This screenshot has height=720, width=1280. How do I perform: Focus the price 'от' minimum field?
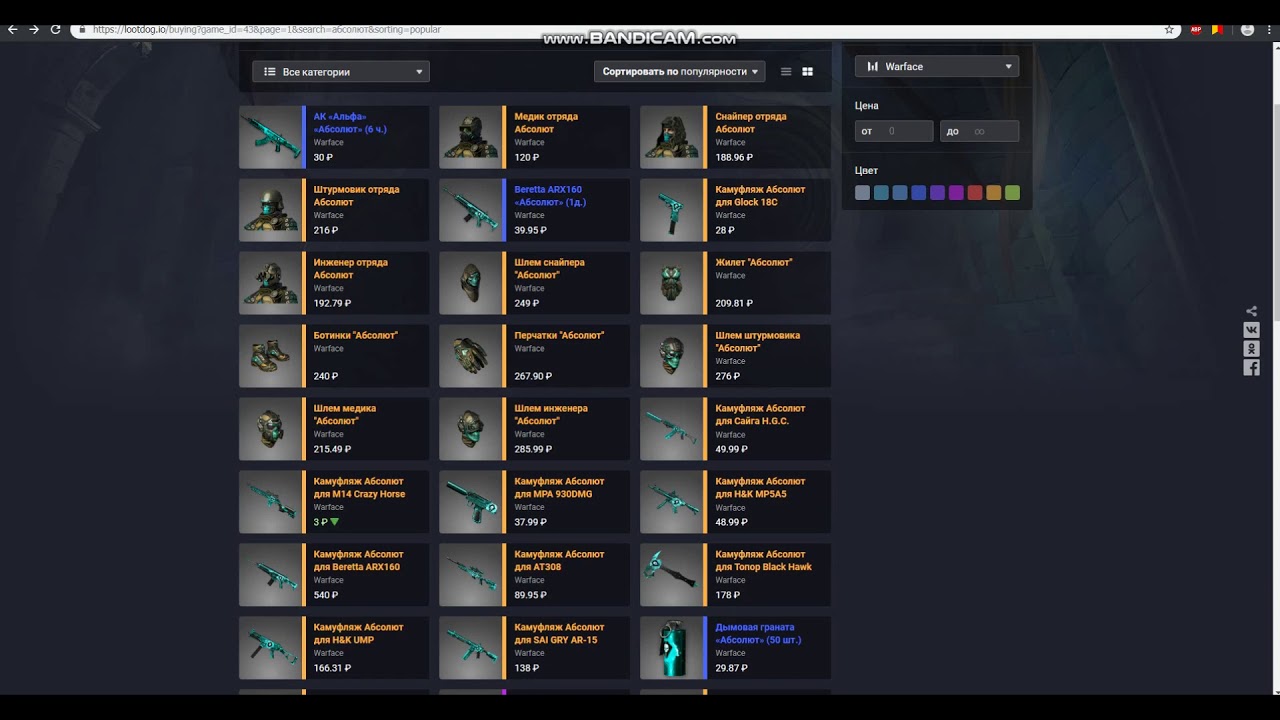[x=894, y=131]
